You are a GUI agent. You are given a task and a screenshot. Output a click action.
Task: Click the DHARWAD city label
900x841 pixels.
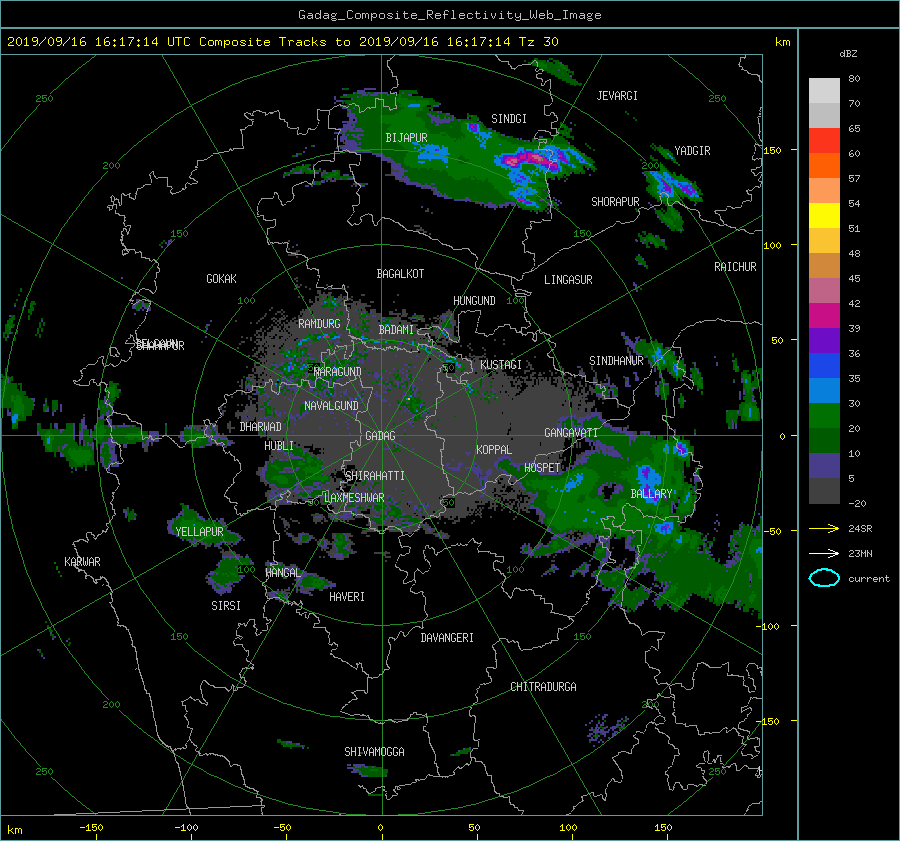[x=261, y=427]
